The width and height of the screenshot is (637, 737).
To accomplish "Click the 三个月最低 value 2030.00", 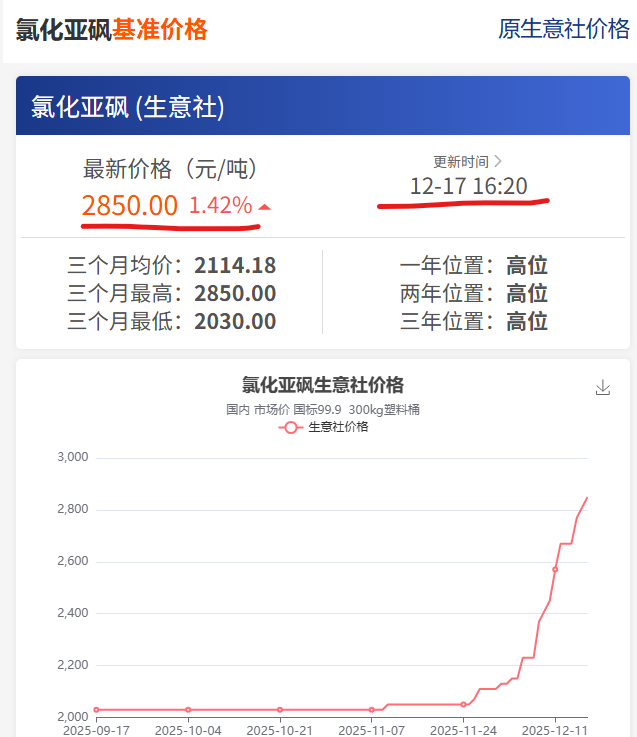I will (235, 321).
